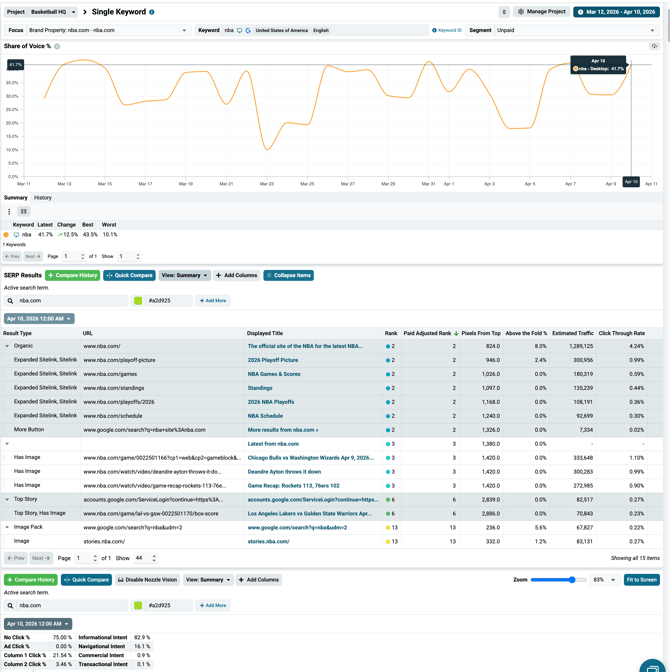Open the 2026 Playoff Picture link

[x=273, y=360]
